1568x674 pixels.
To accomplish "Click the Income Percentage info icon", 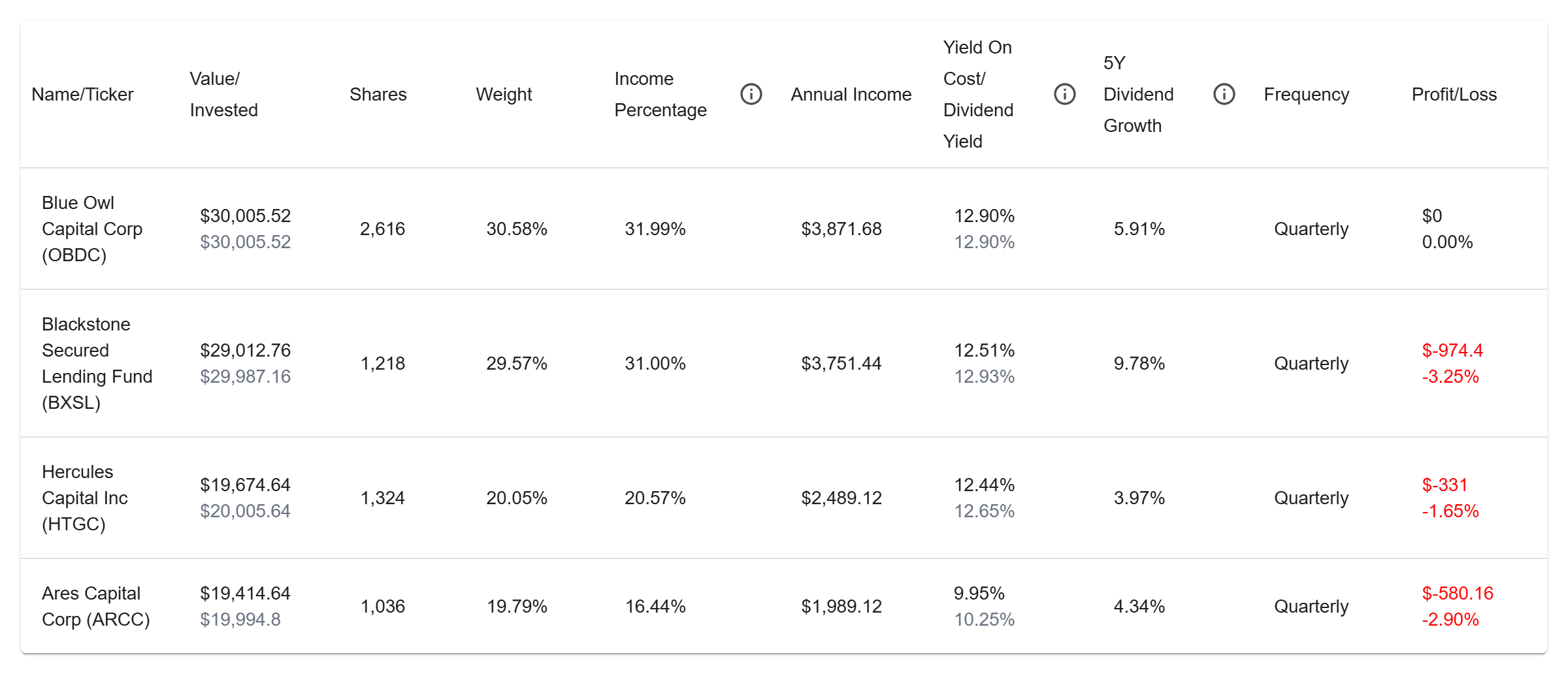I will [751, 94].
